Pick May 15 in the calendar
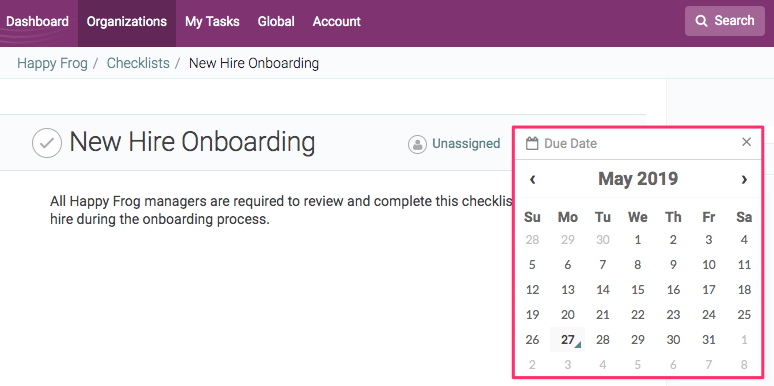The image size is (774, 386). [638, 290]
